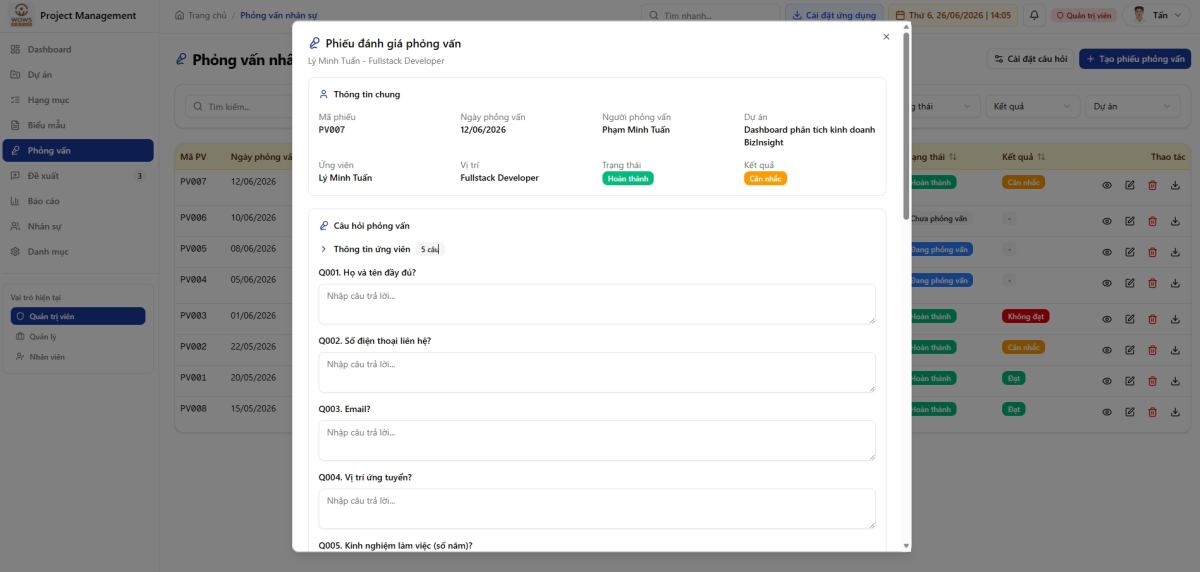
Task: View the PV005 interview record
Action: pyautogui.click(x=1107, y=251)
